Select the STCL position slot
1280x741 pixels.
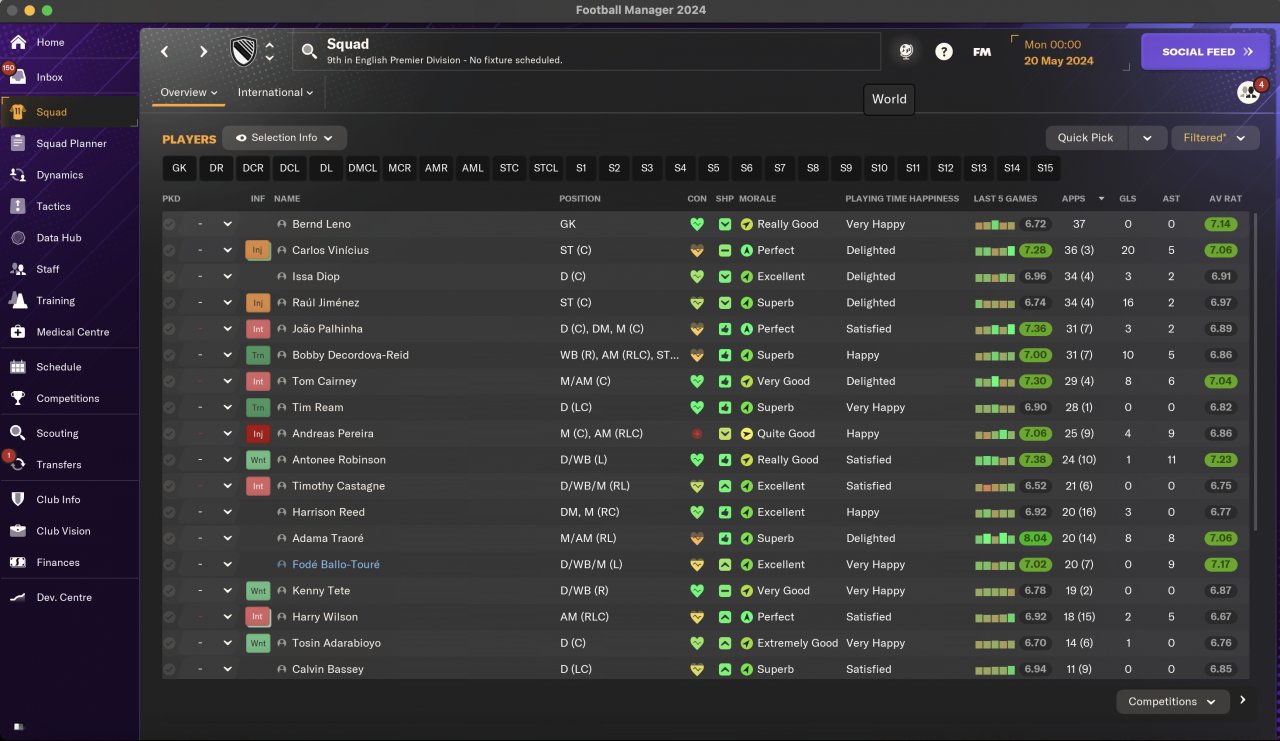click(546, 168)
